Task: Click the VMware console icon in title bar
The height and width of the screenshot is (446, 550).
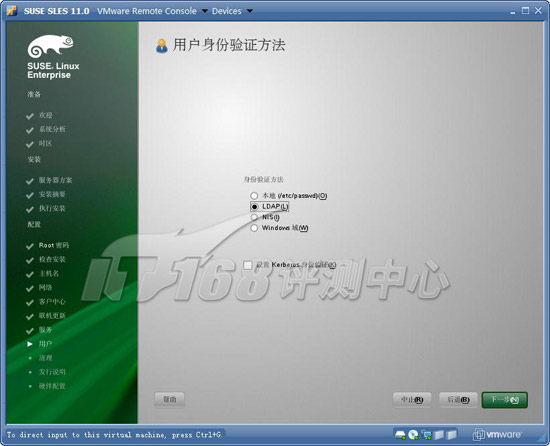Action: click(12, 11)
